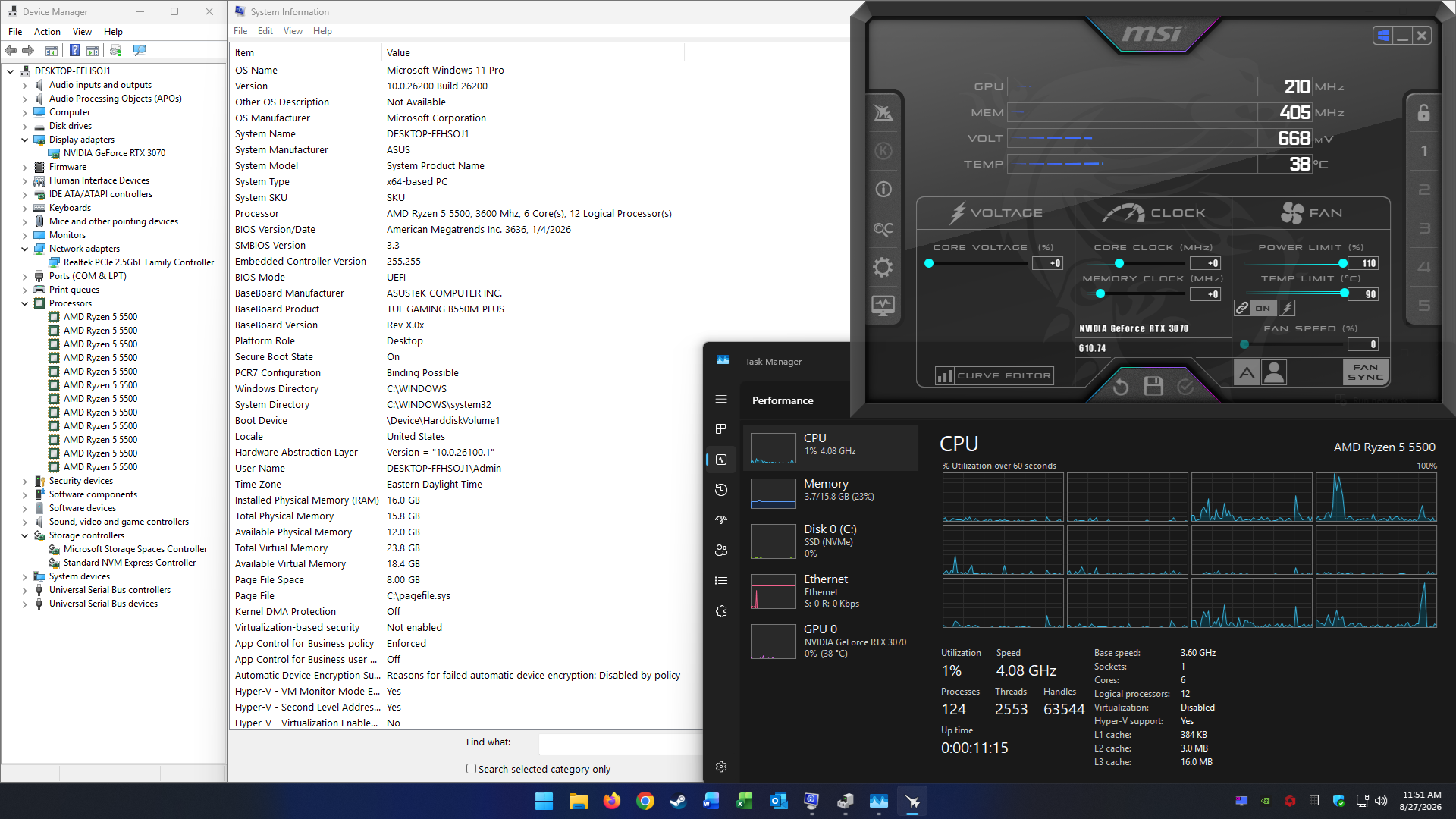Collapse the Network adapters node
The width and height of the screenshot is (1456, 819).
(24, 249)
